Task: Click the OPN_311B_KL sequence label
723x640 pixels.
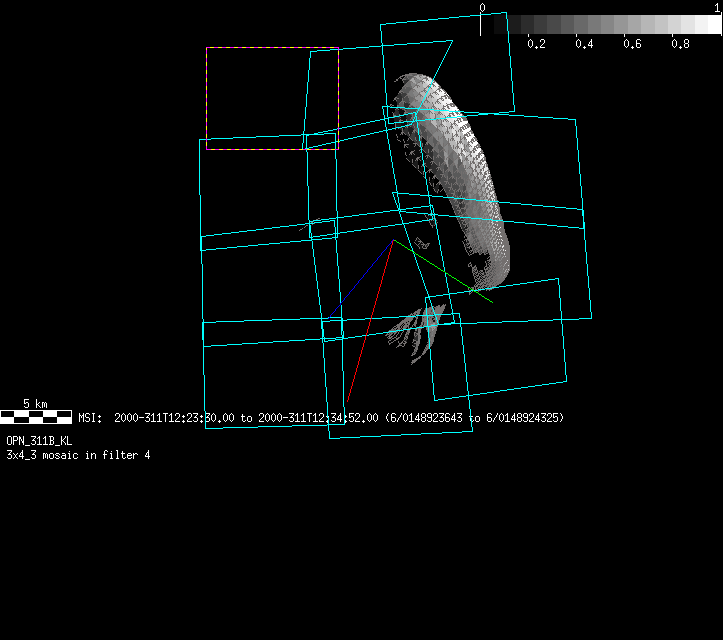Action: (x=39, y=441)
